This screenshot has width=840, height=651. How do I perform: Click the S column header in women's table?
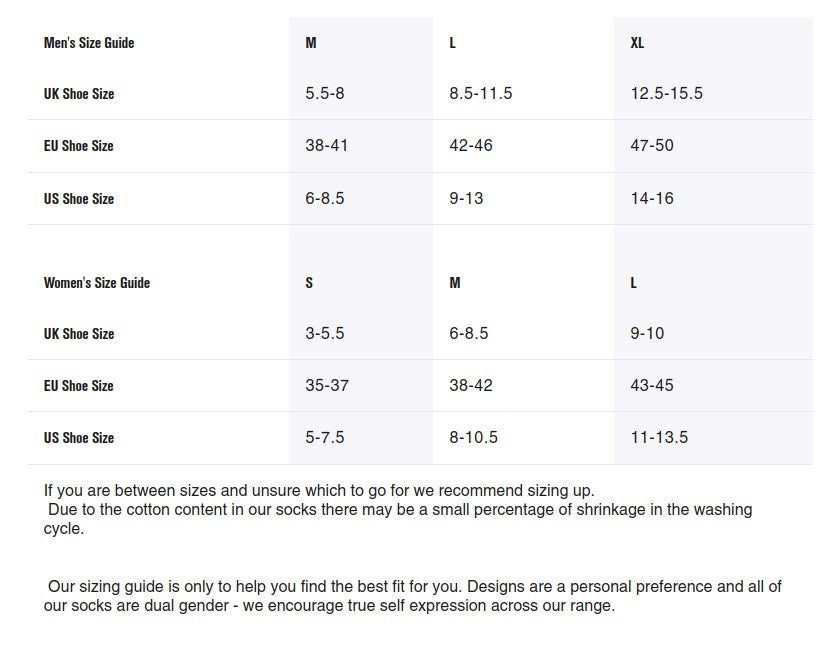[309, 283]
